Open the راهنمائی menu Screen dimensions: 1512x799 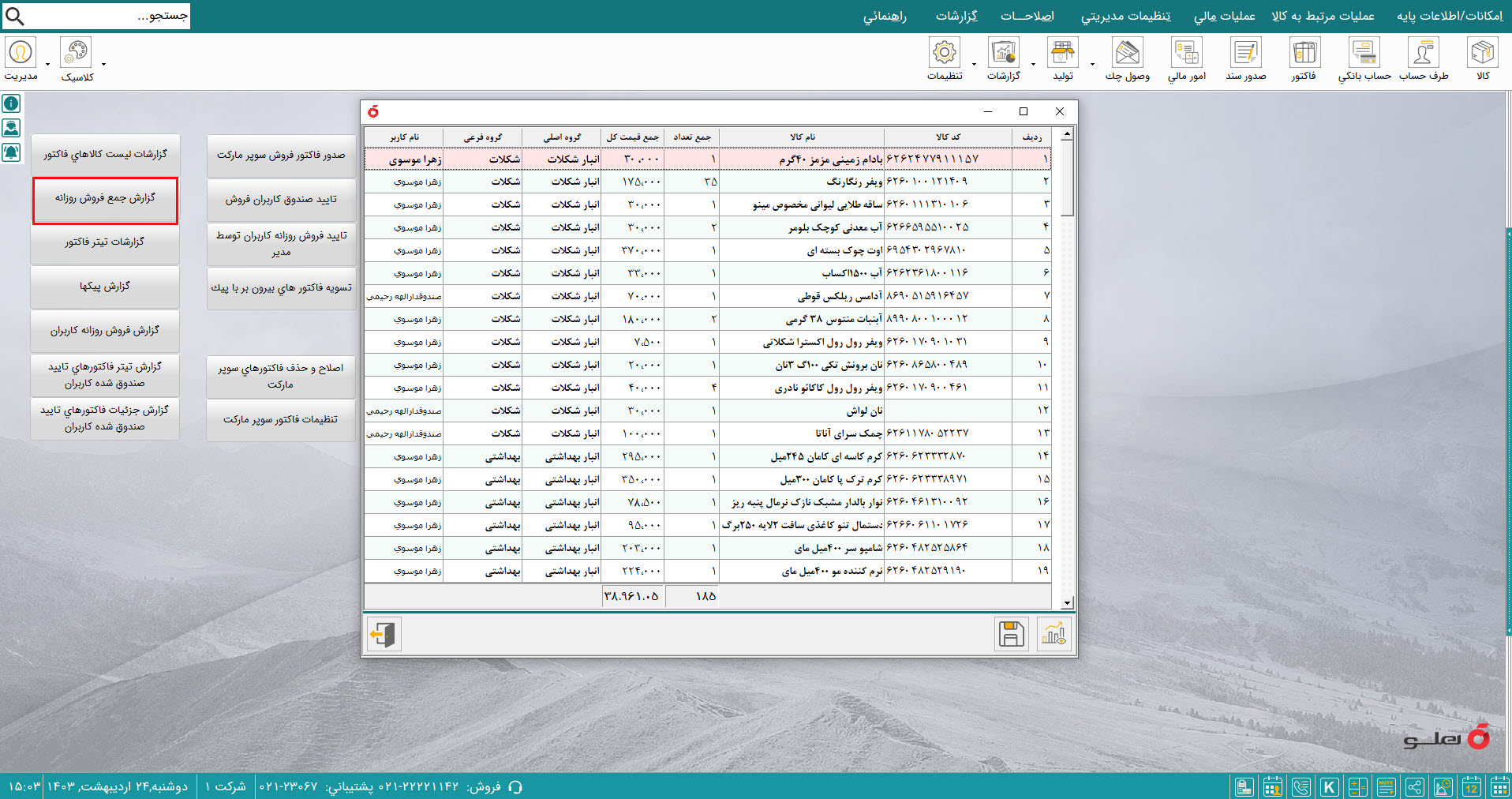885,16
